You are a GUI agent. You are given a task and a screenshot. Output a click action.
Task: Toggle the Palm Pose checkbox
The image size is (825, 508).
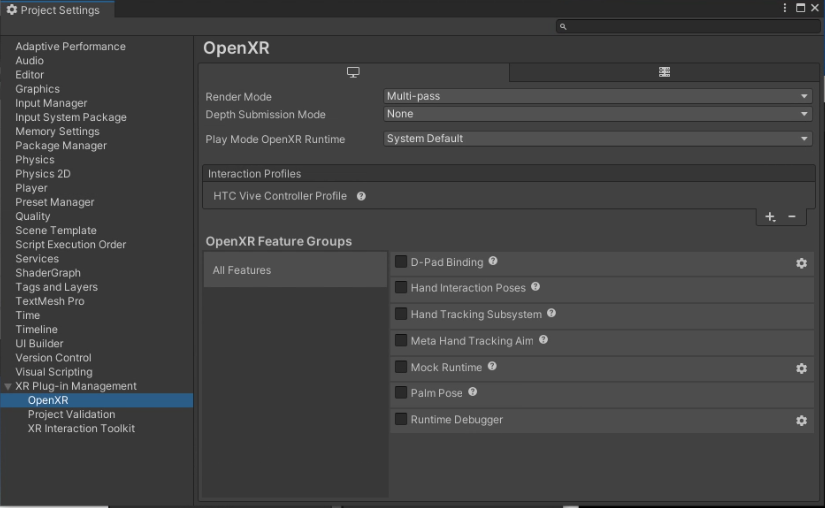point(401,393)
